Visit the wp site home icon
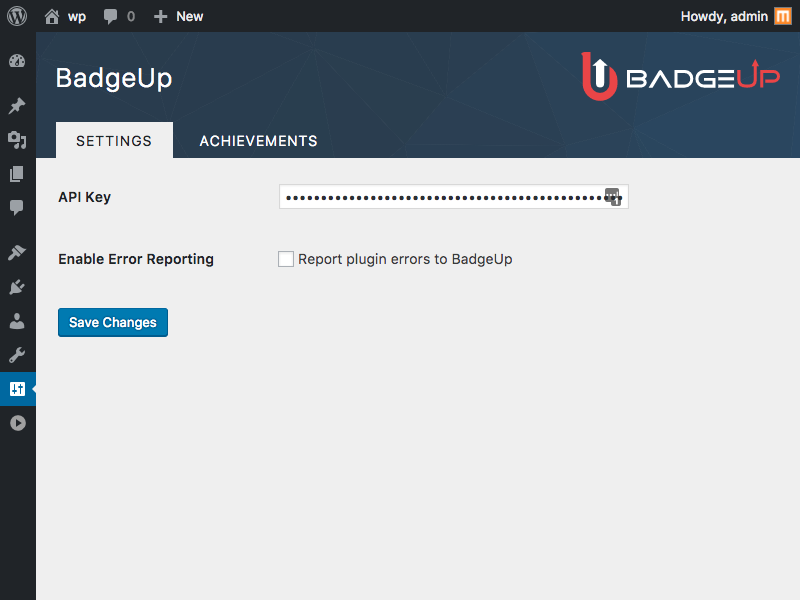The width and height of the screenshot is (800, 600). (x=52, y=16)
